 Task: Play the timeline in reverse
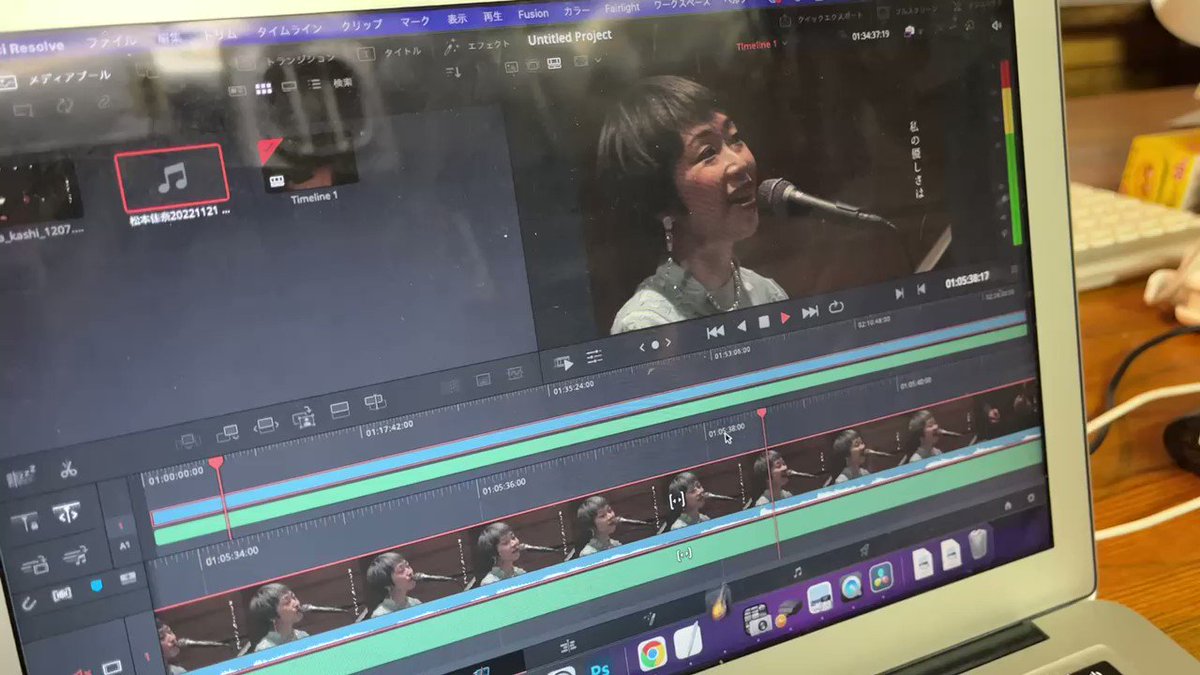pos(741,326)
